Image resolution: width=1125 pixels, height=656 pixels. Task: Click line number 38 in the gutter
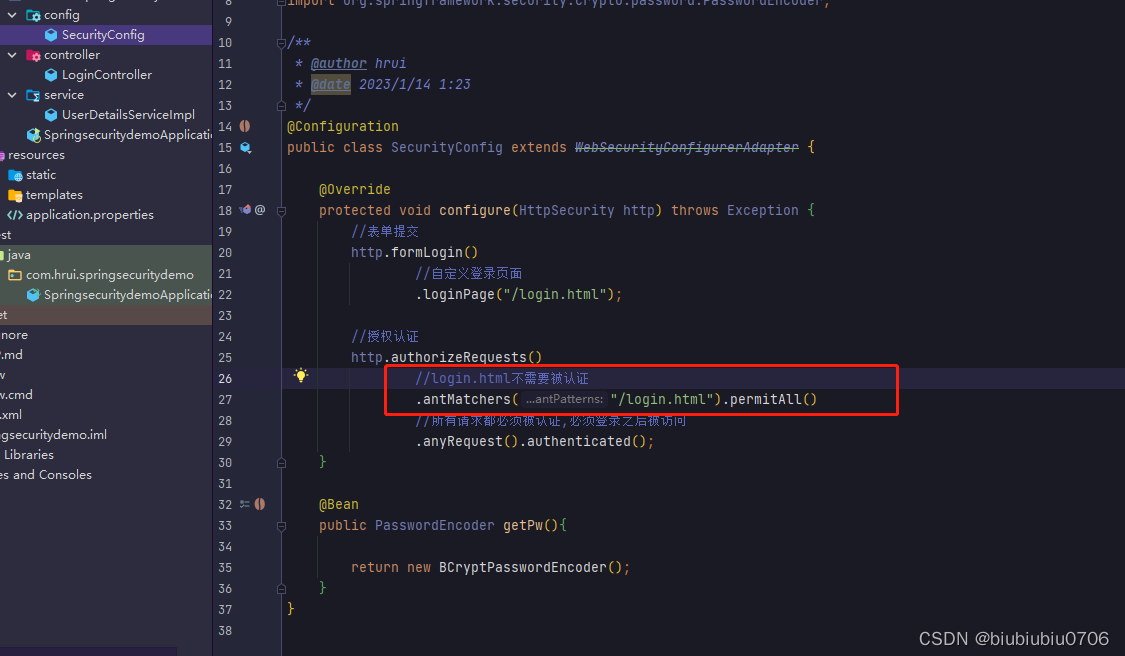click(x=225, y=631)
